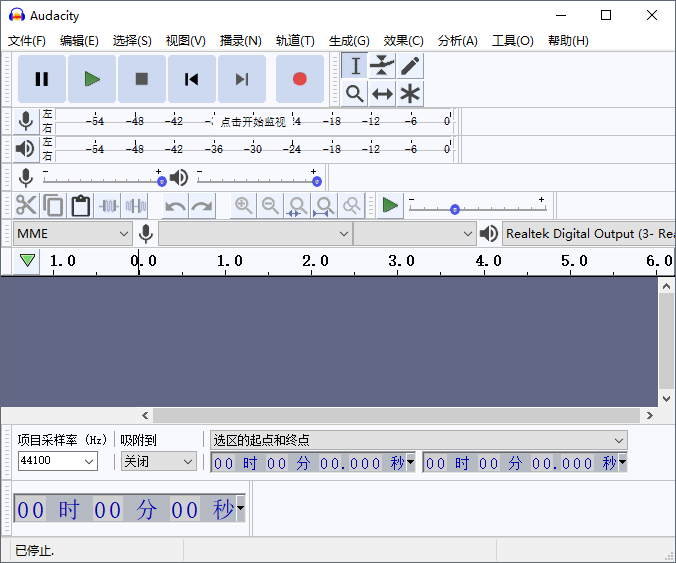Screen dimensions: 676x563
Task: Start recording with the red Record button
Action: click(300, 79)
